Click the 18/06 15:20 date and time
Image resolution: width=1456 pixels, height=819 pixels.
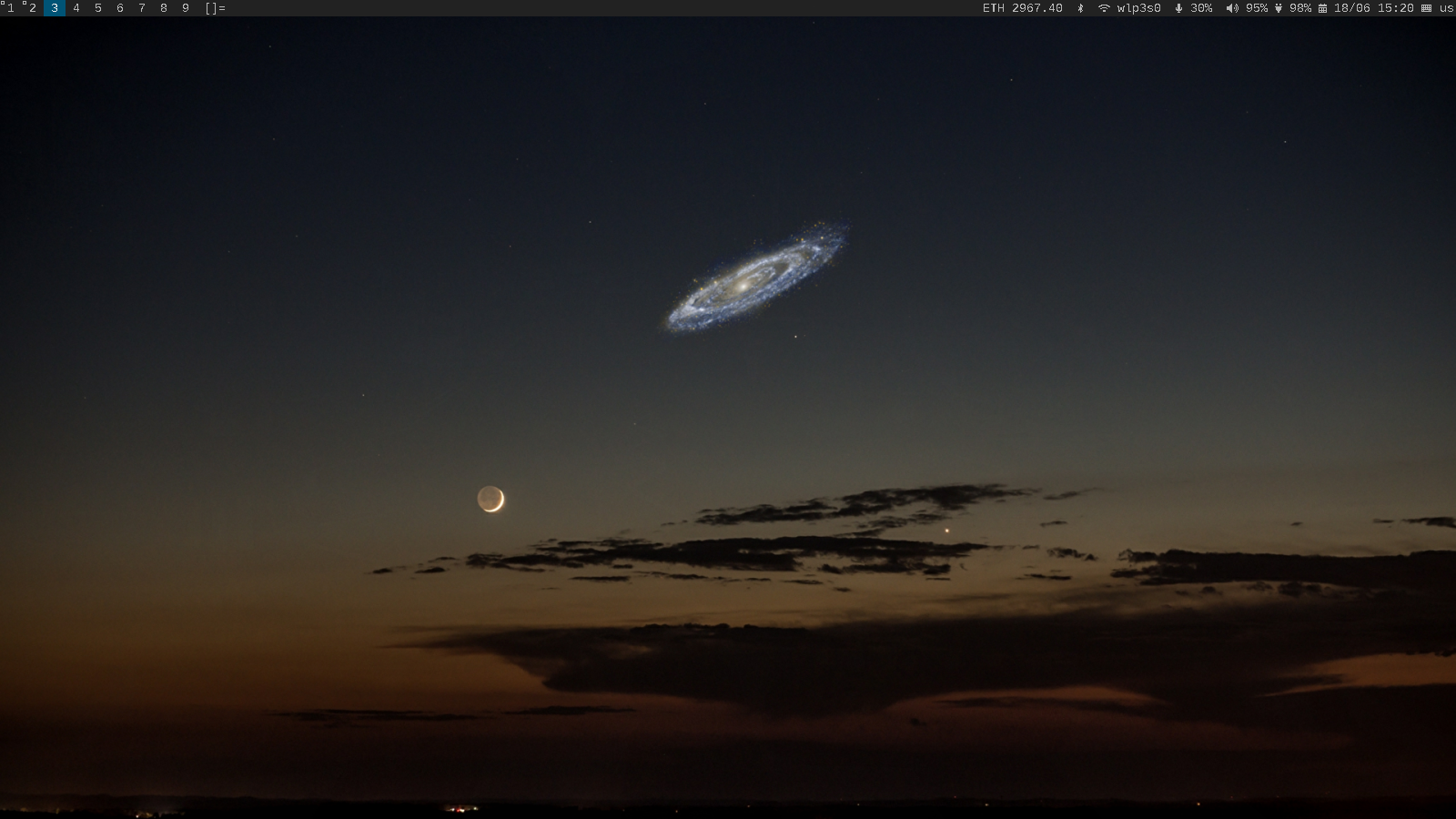click(1373, 8)
